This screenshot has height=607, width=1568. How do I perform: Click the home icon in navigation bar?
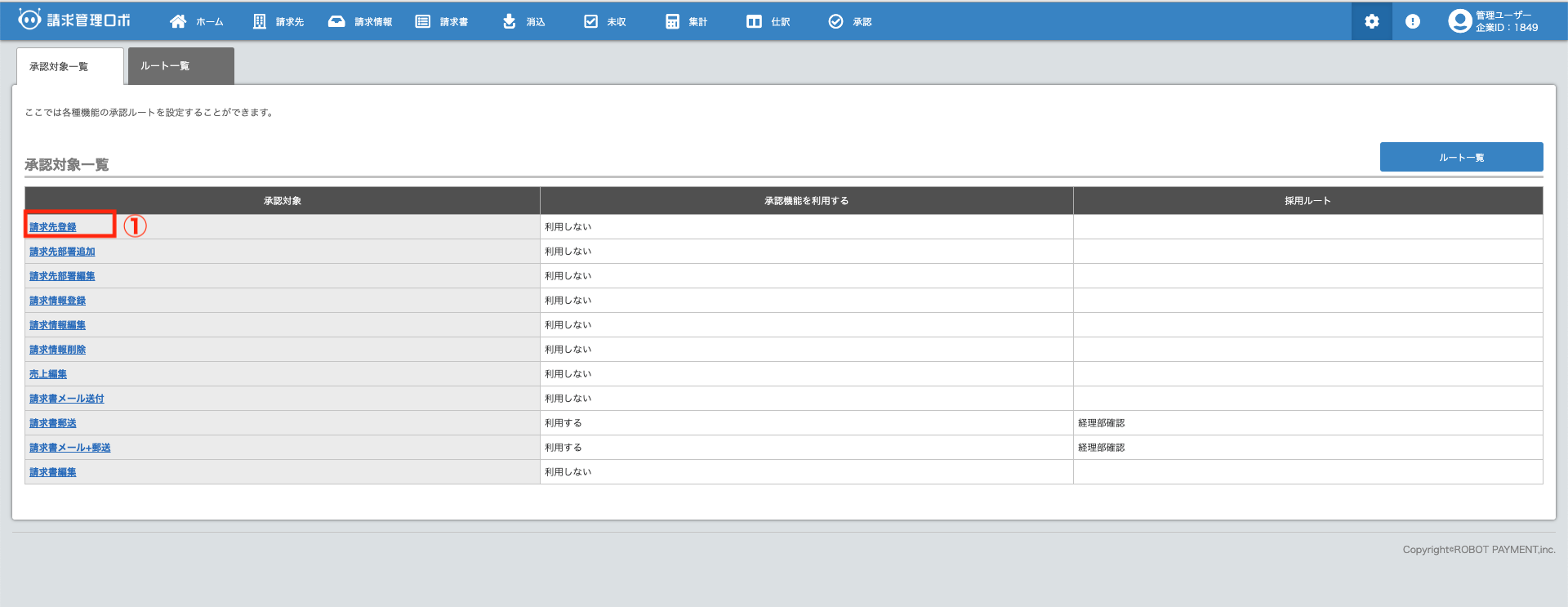[x=178, y=22]
